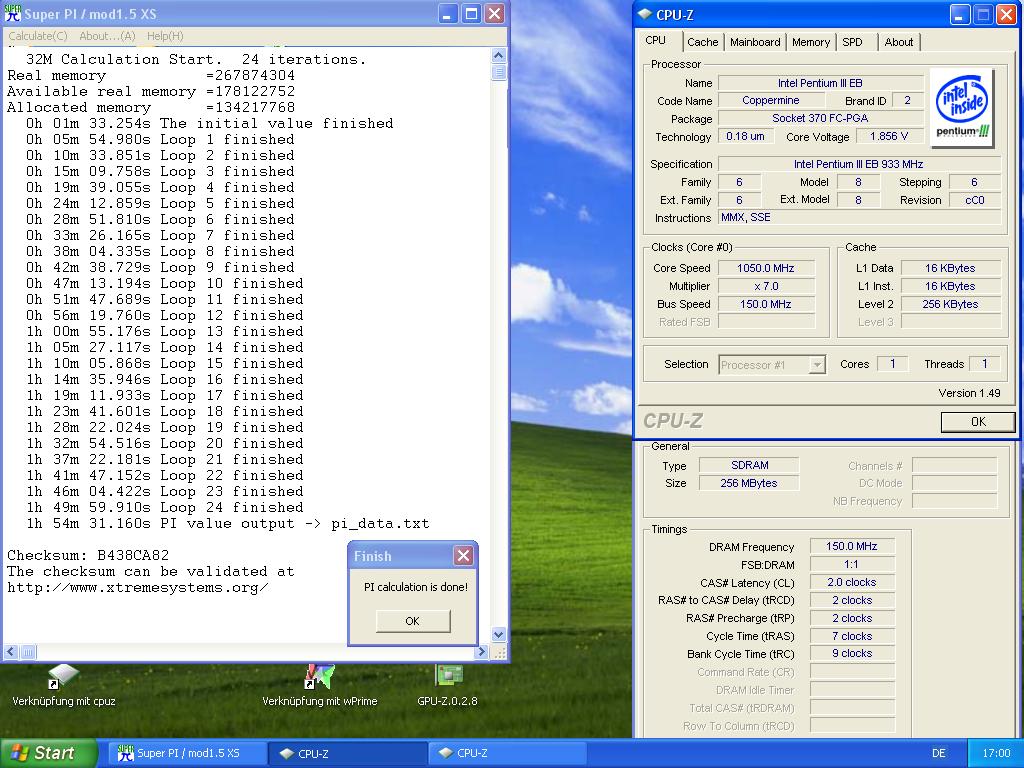
Task: Click the Core Voltage 1.856 V value
Action: pos(889,136)
